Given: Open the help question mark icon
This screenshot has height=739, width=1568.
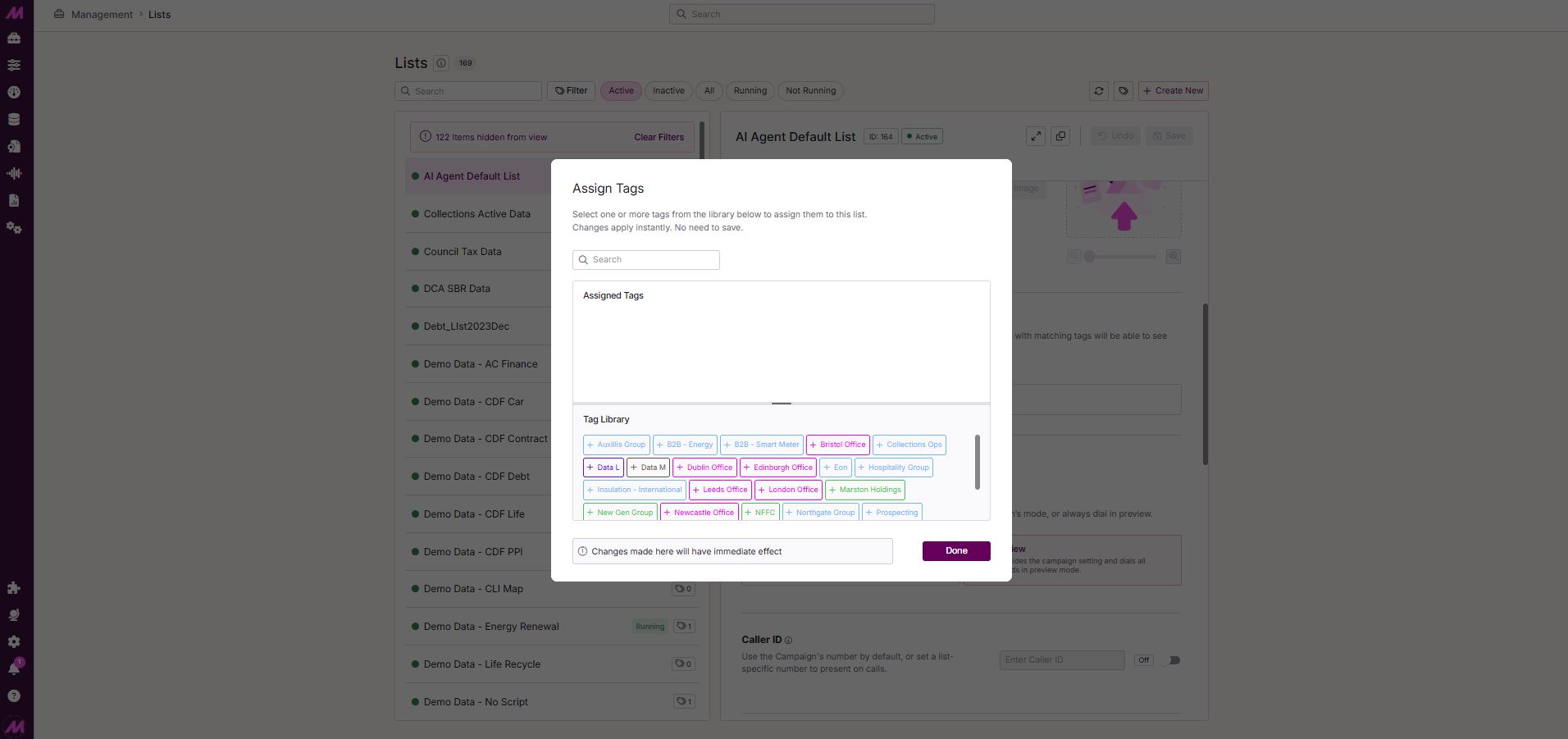Looking at the screenshot, I should click(x=14, y=696).
